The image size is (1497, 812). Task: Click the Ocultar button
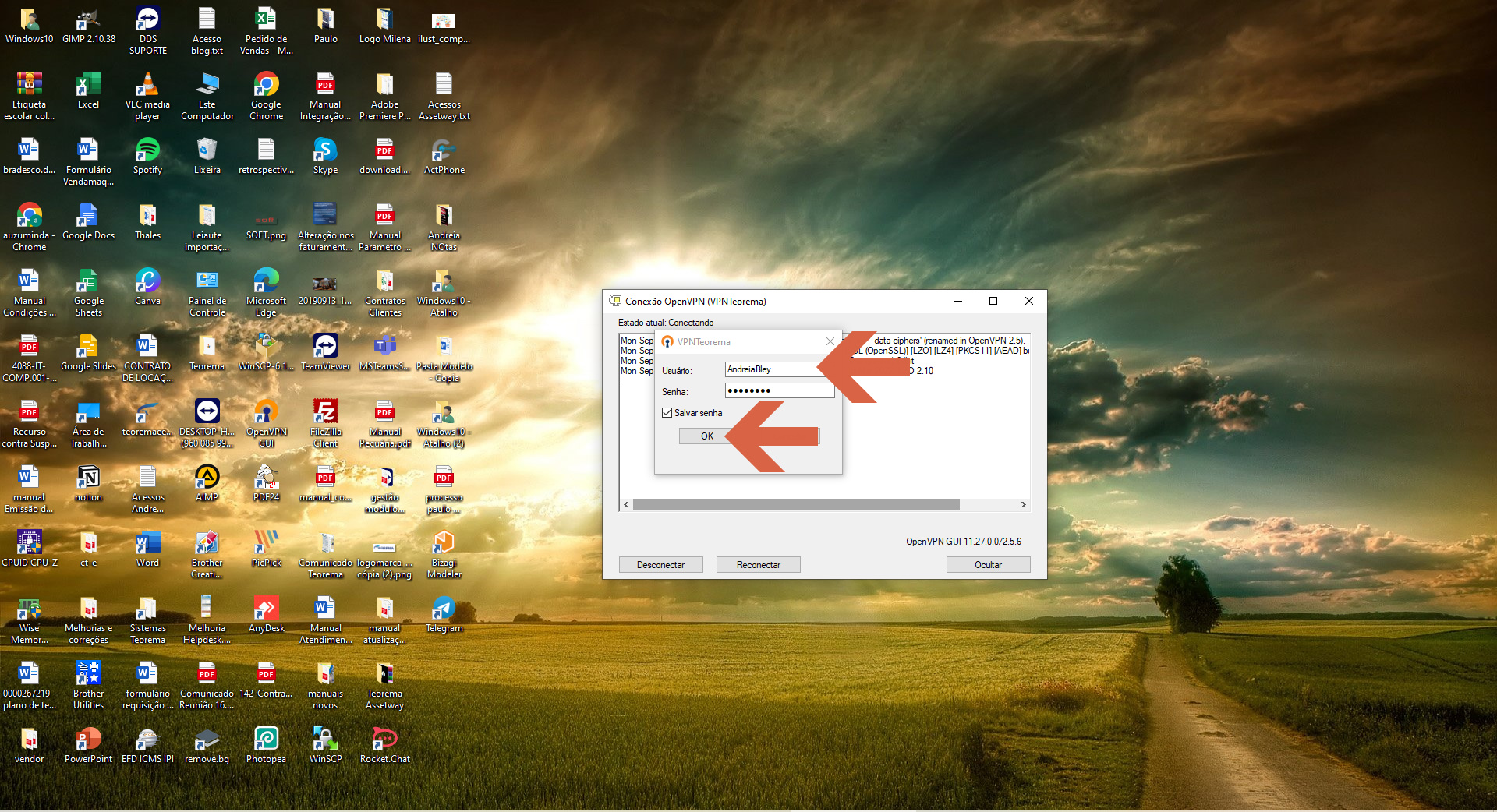(x=988, y=565)
